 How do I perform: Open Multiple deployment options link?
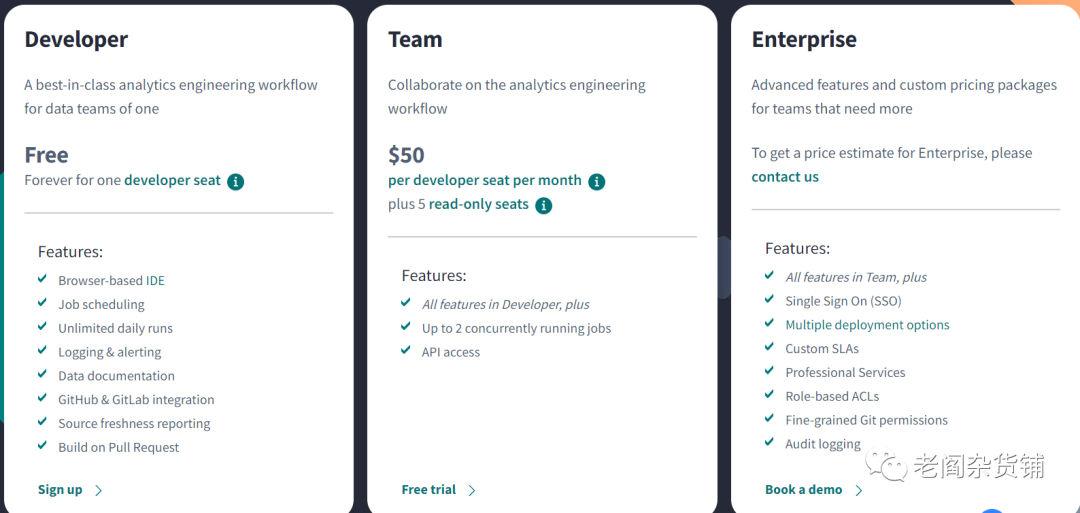click(867, 325)
